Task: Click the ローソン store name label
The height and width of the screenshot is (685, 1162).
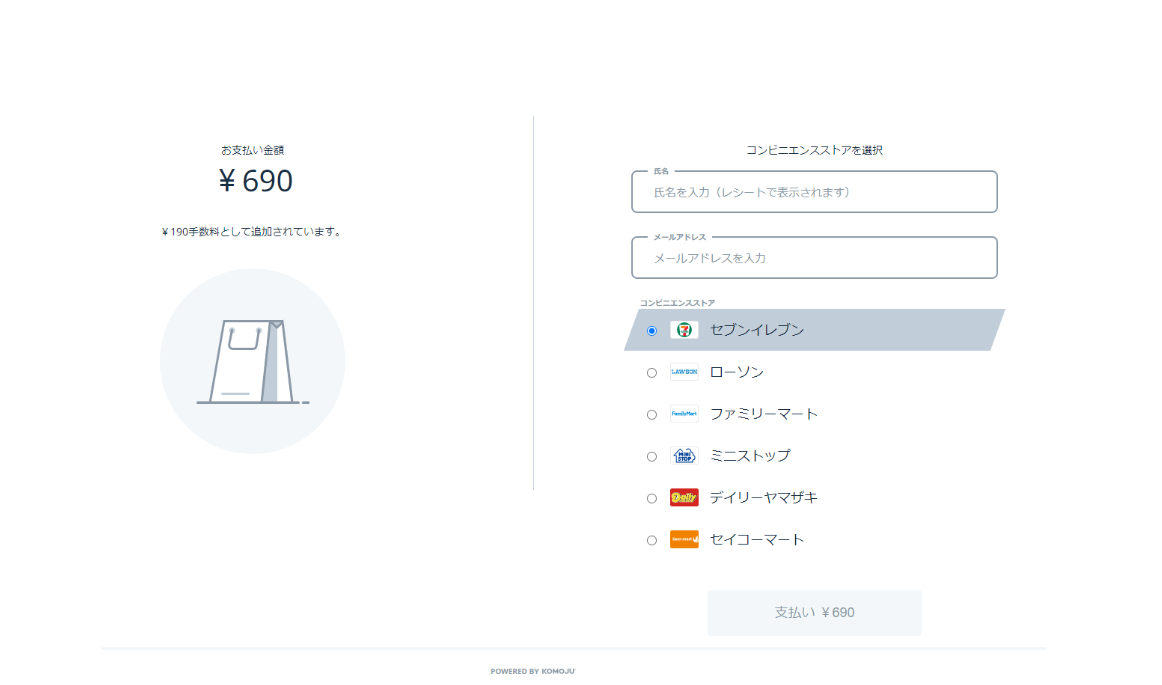Action: pyautogui.click(x=736, y=372)
